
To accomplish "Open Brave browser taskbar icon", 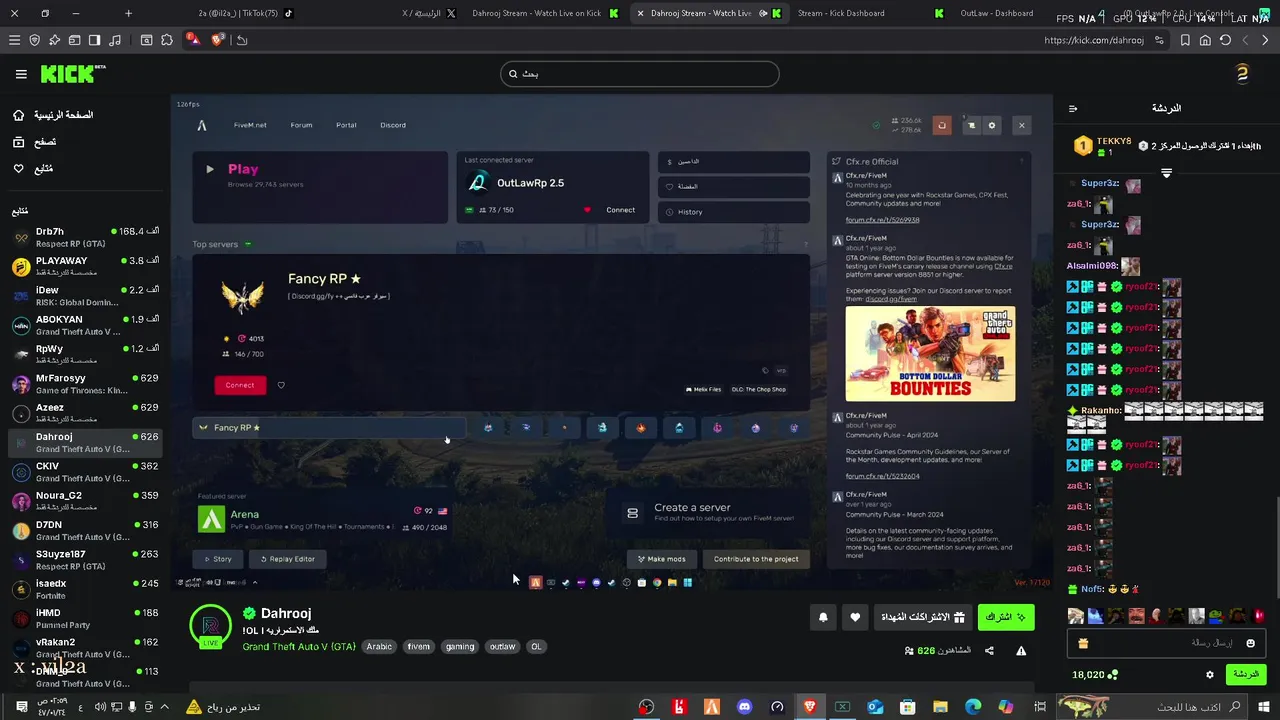I will coord(810,707).
